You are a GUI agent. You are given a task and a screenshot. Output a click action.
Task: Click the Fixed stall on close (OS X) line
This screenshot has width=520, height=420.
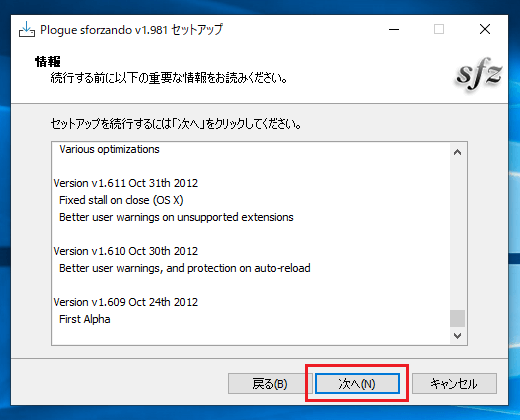(x=121, y=200)
